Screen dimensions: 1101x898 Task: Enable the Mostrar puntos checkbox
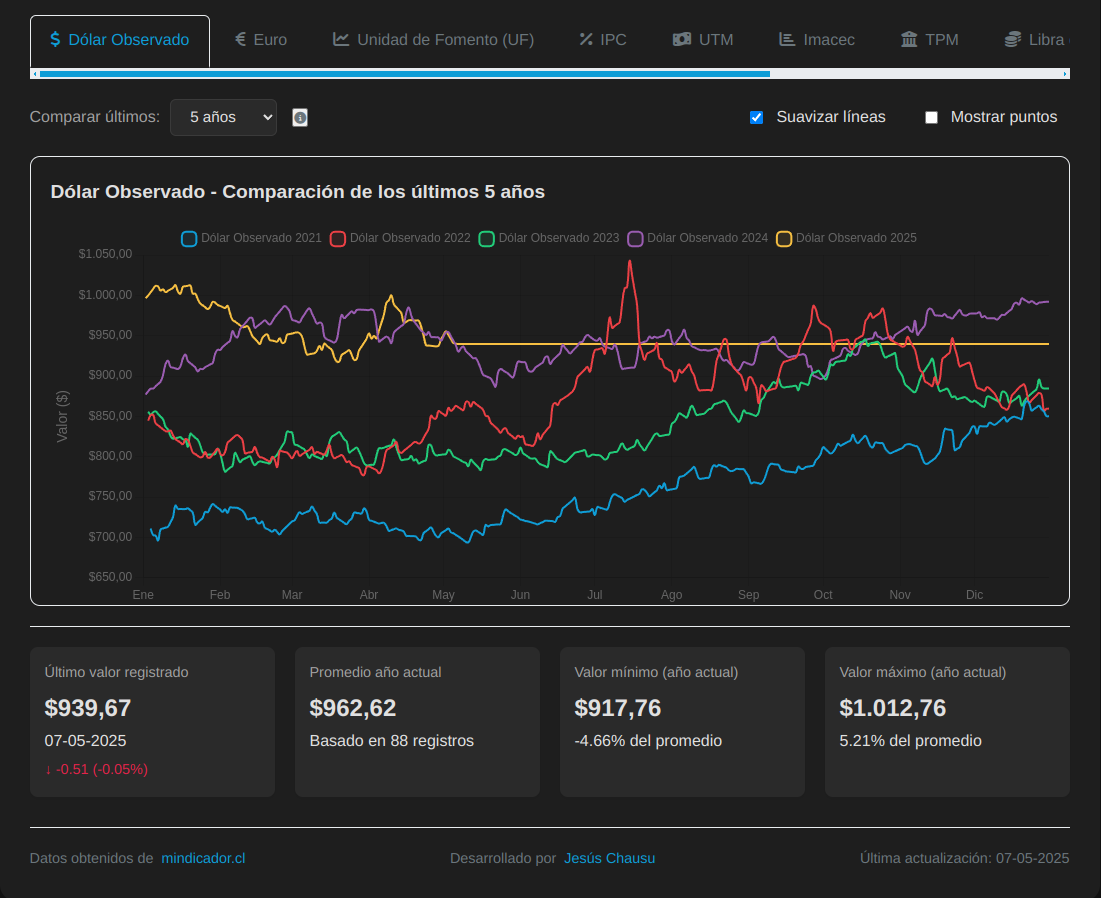pos(931,117)
